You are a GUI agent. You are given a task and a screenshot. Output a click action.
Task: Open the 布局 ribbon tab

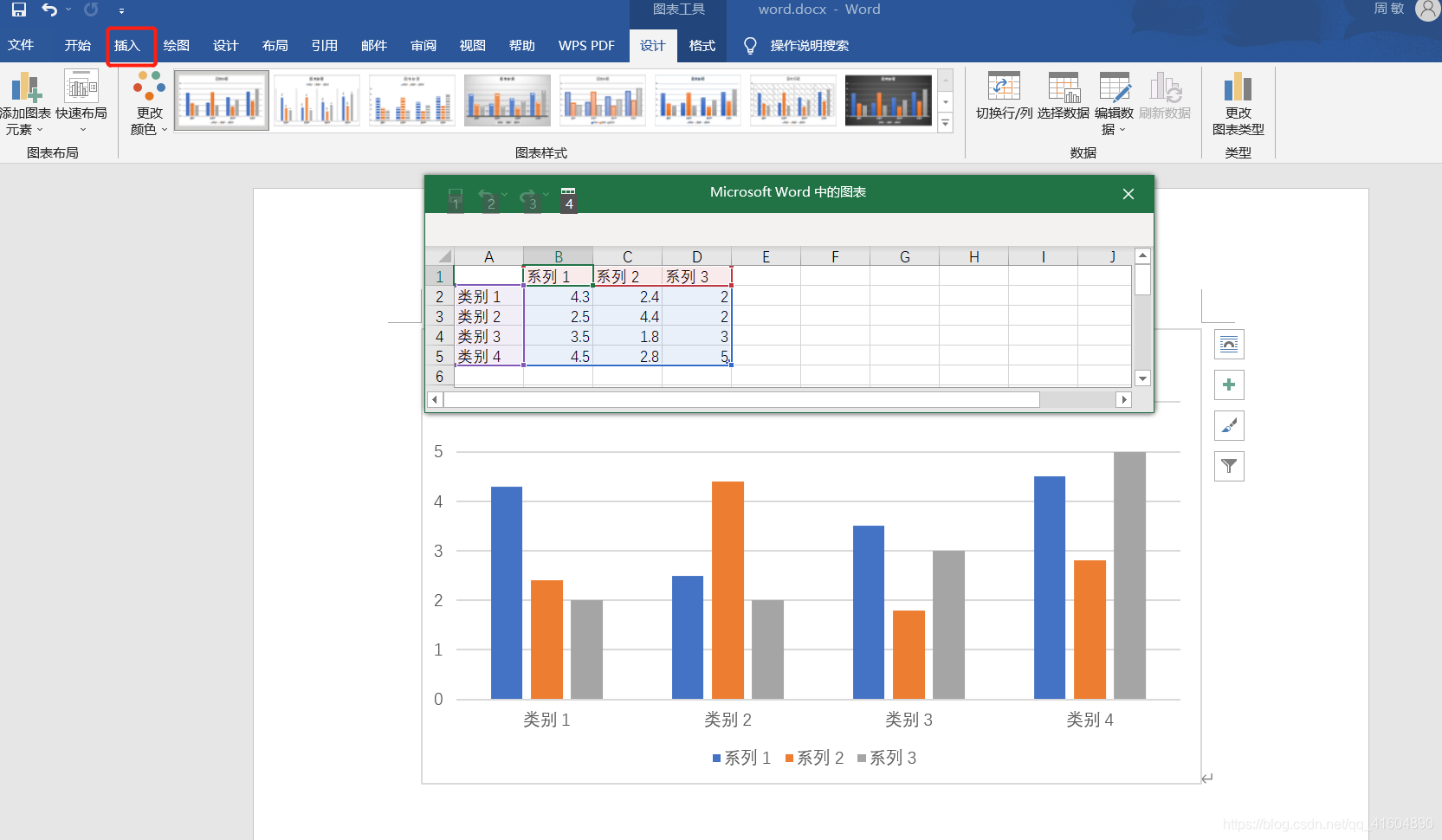pos(275,45)
